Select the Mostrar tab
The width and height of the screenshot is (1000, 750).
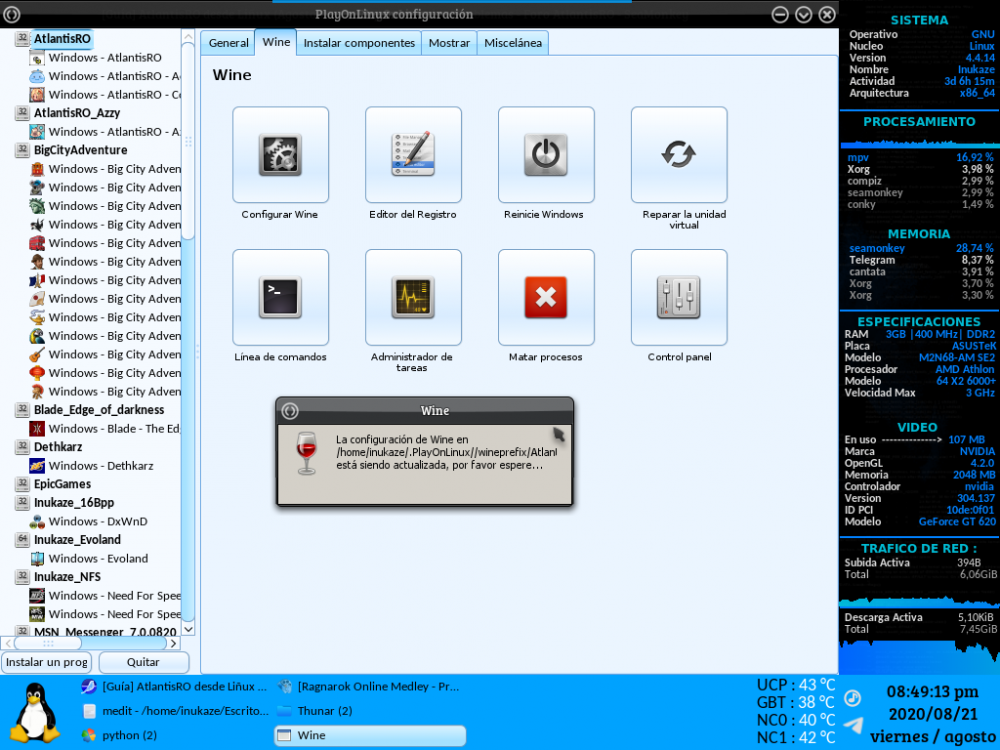coord(449,43)
